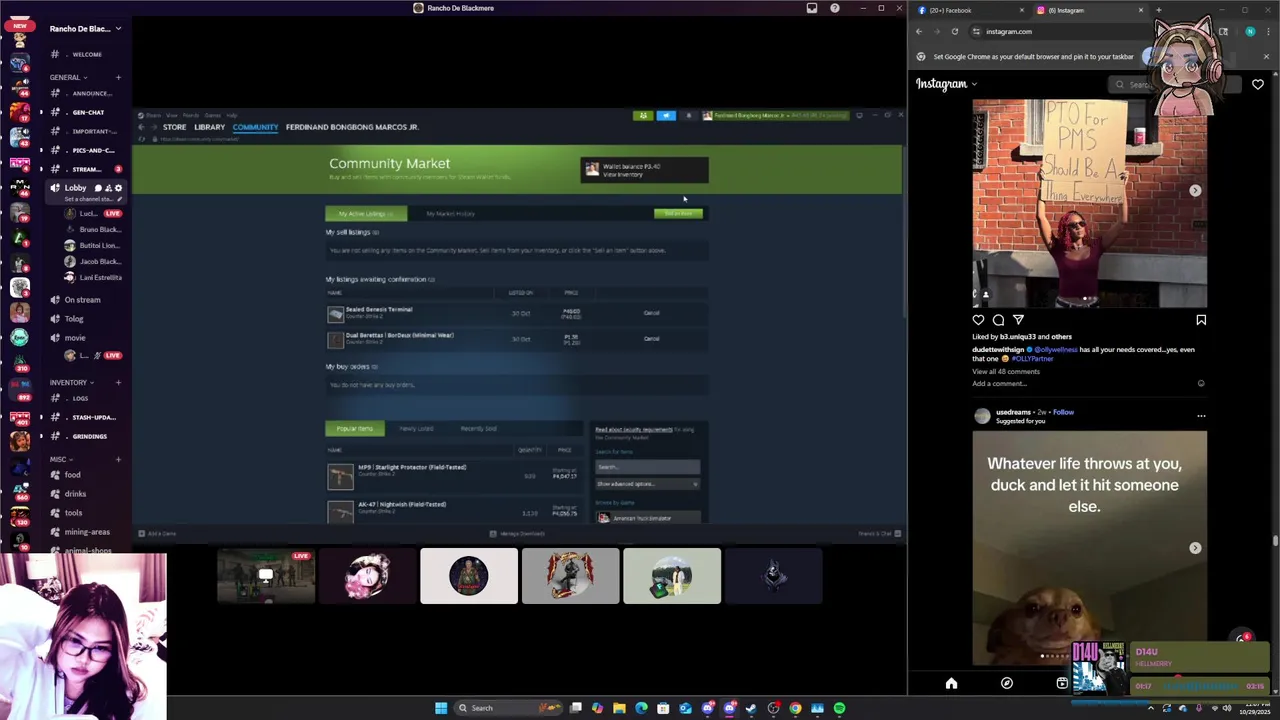Screen dimensions: 1280x720
Task: Open Chrome three-dot menu
Action: (1267, 31)
